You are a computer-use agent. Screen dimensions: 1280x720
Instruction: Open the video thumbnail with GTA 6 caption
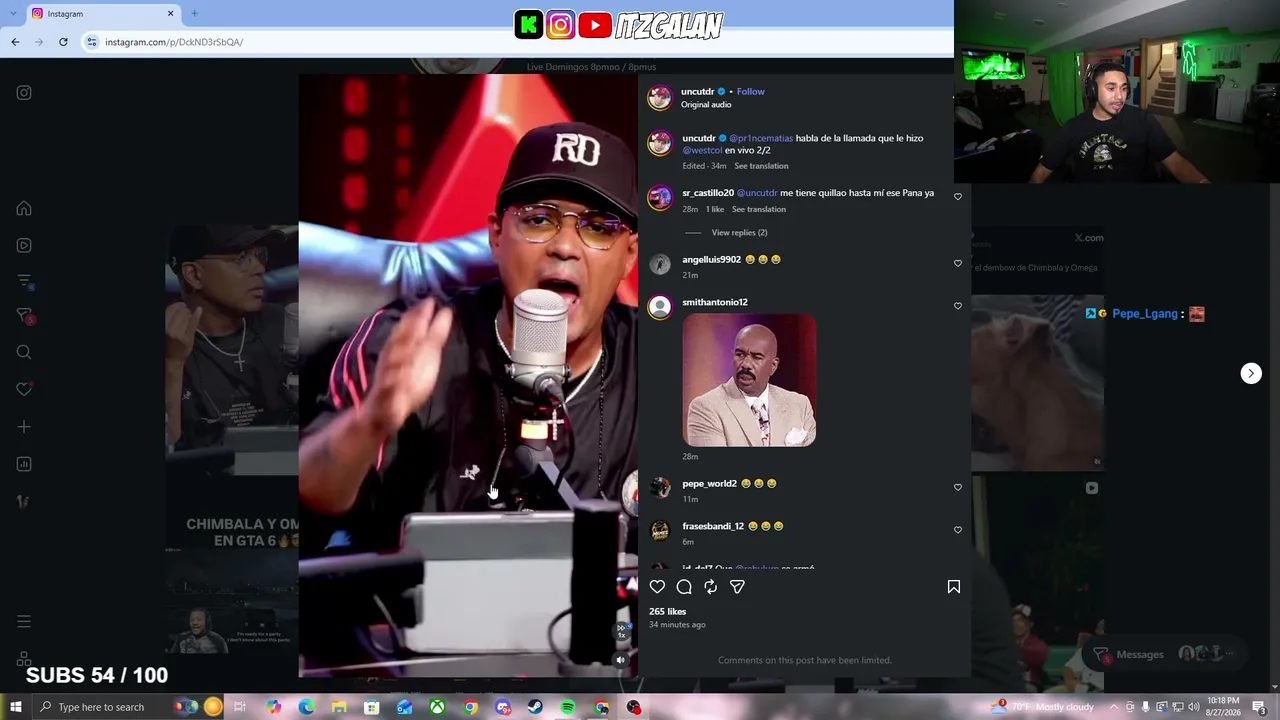click(232, 387)
